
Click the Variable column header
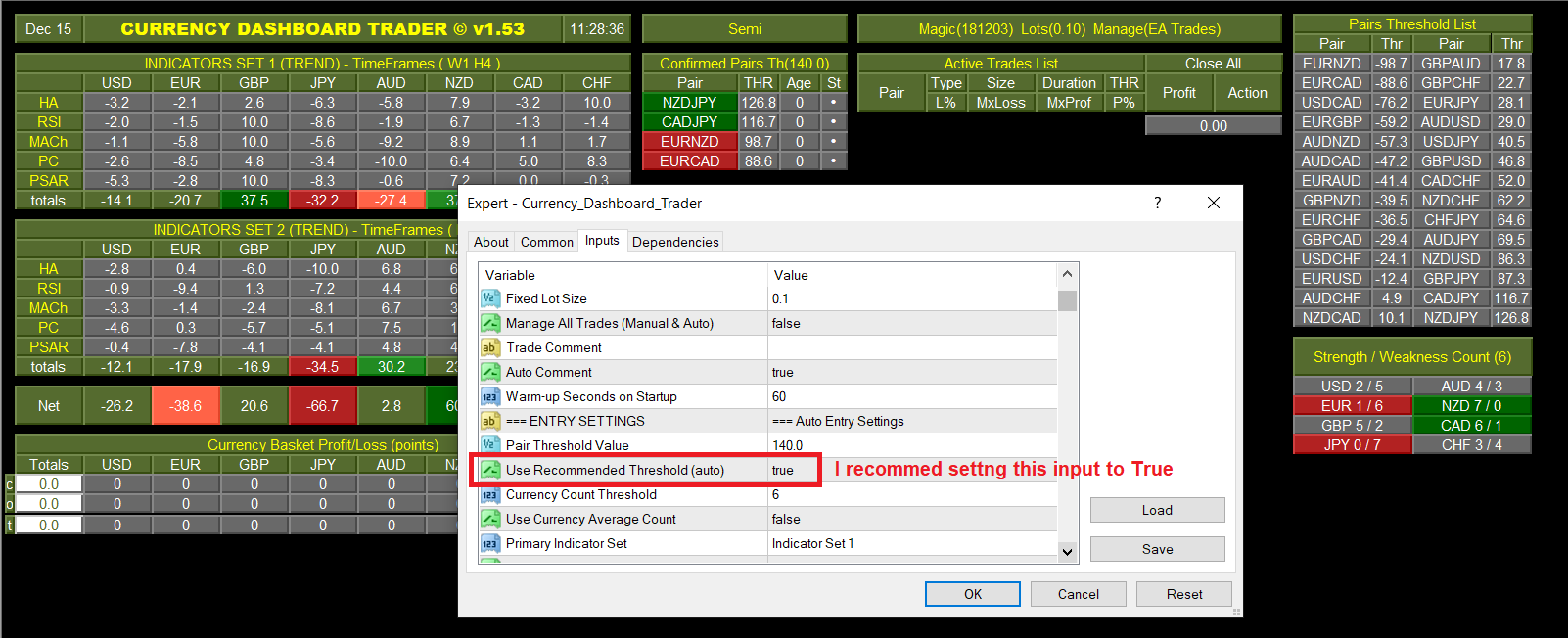(x=623, y=275)
